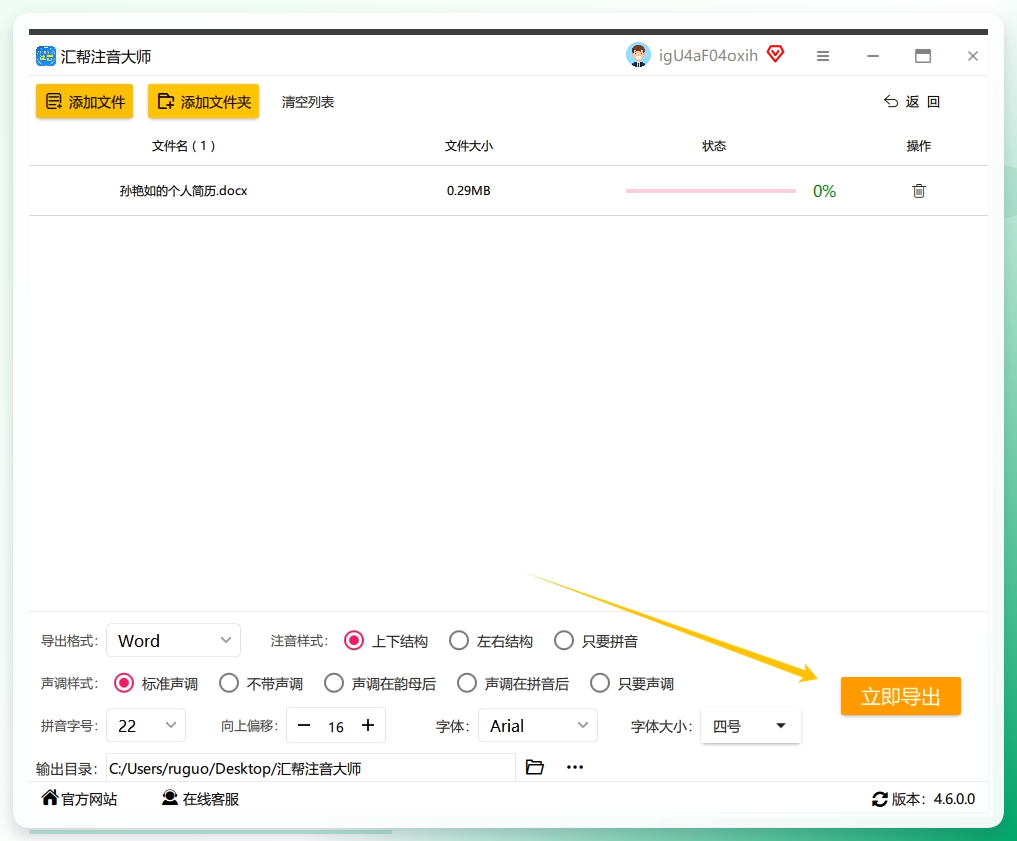Screen dimensions: 1017x841
Task: Decrease 向上偏移 with minus button
Action: point(304,725)
